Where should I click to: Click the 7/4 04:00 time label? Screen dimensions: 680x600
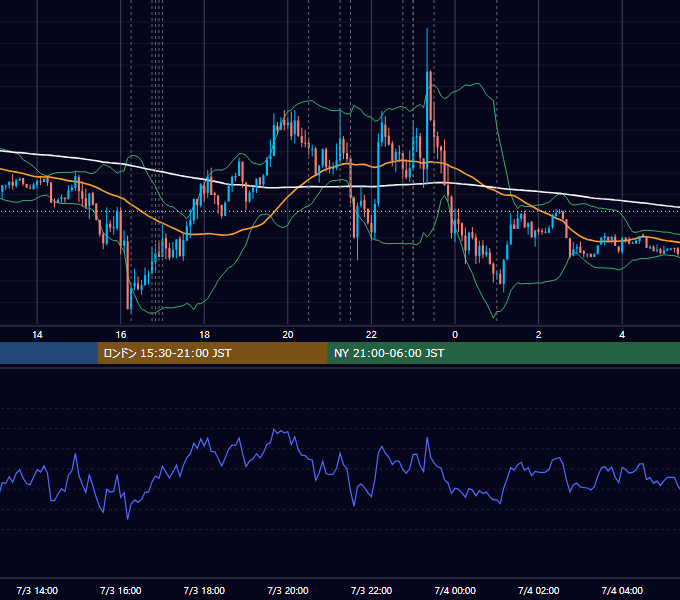click(x=622, y=590)
